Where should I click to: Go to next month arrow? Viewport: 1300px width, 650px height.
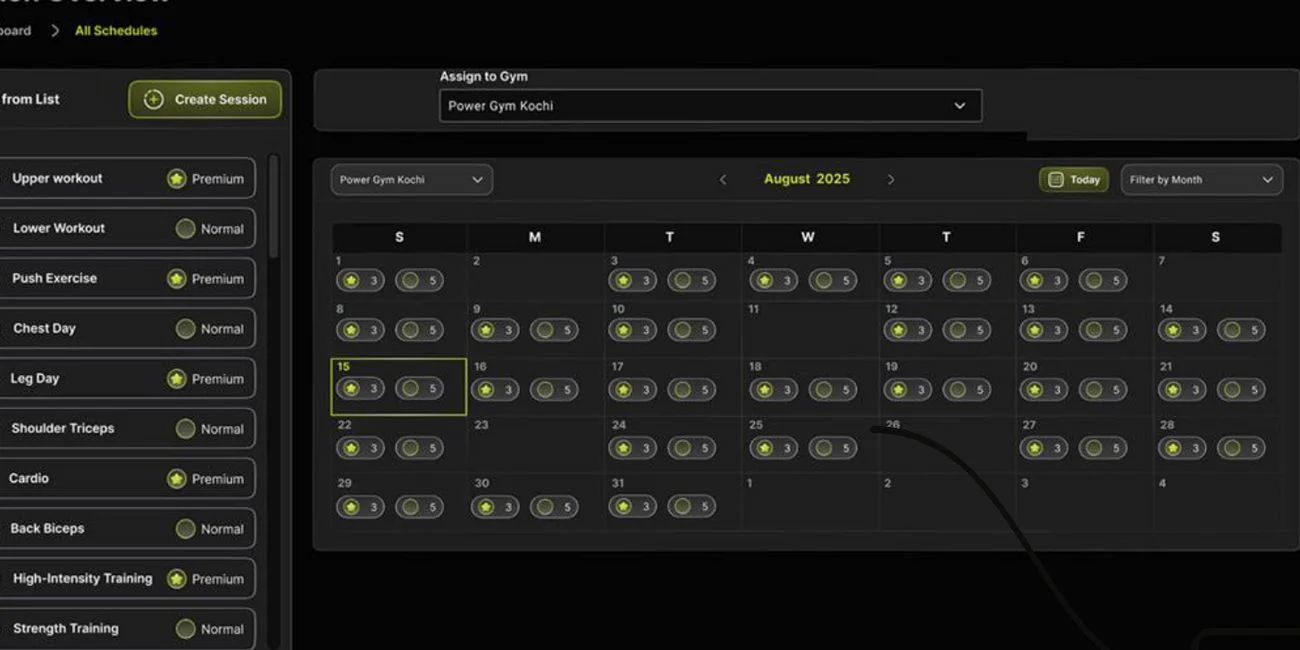(x=891, y=180)
